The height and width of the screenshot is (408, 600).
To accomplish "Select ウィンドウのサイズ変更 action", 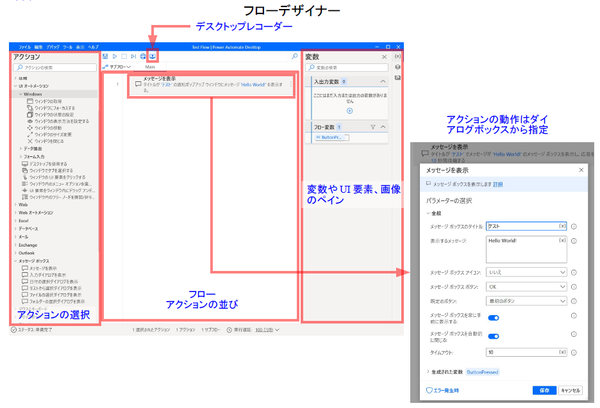I will 49,134.
